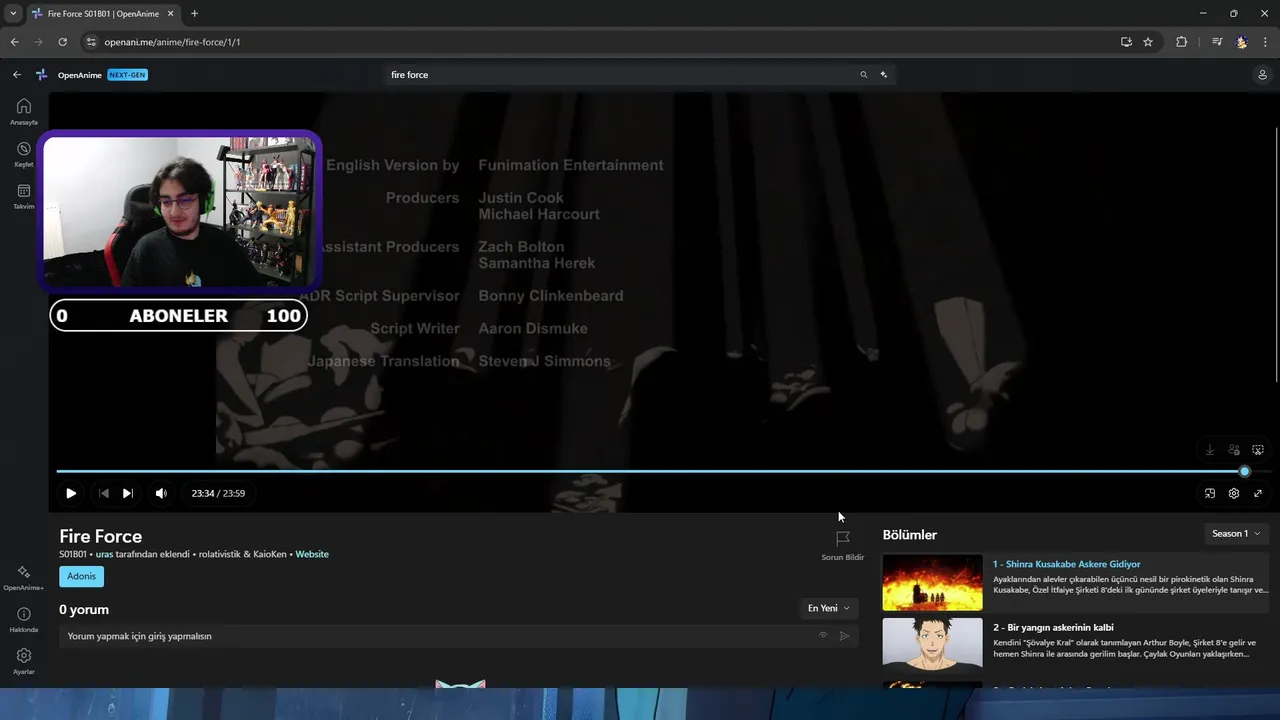
Task: Install app from address bar icon
Action: 1126,42
